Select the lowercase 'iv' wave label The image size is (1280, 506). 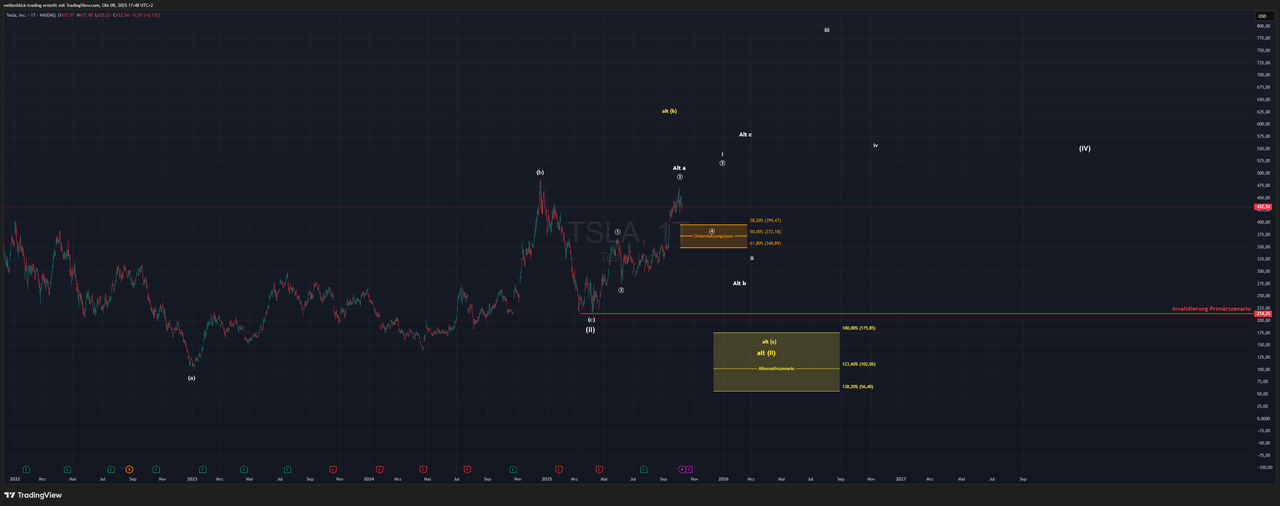(875, 145)
